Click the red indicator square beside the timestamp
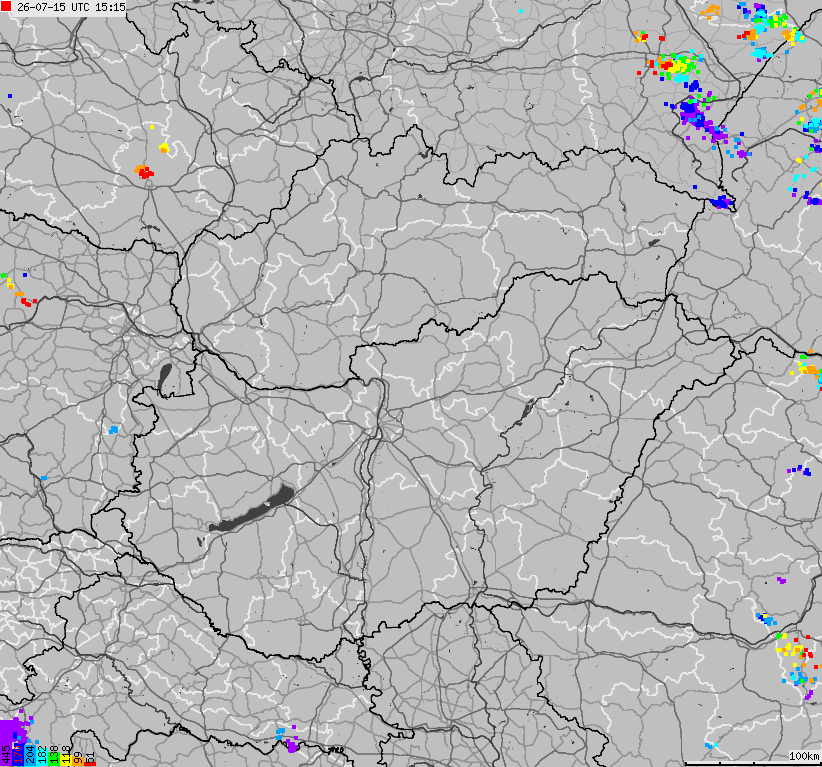 6,6
